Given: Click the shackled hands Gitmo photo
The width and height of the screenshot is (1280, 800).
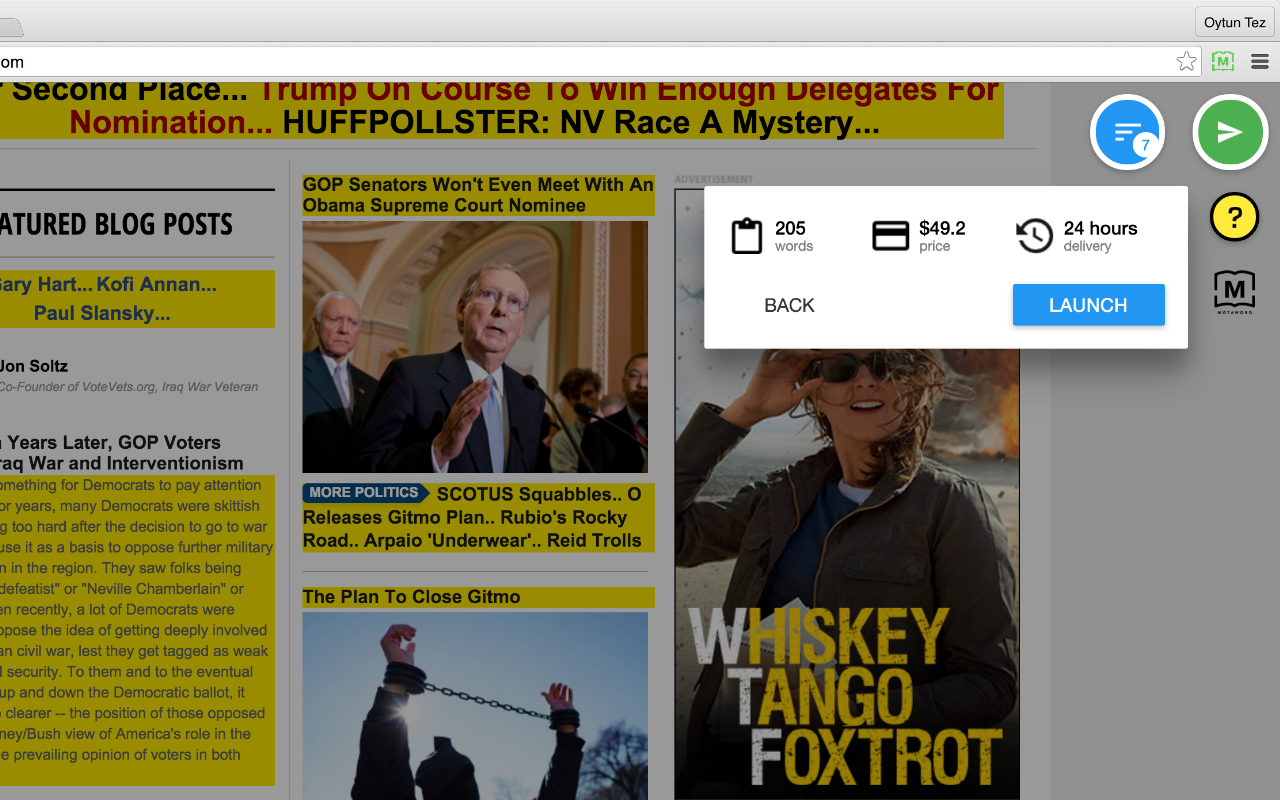Looking at the screenshot, I should [475, 706].
